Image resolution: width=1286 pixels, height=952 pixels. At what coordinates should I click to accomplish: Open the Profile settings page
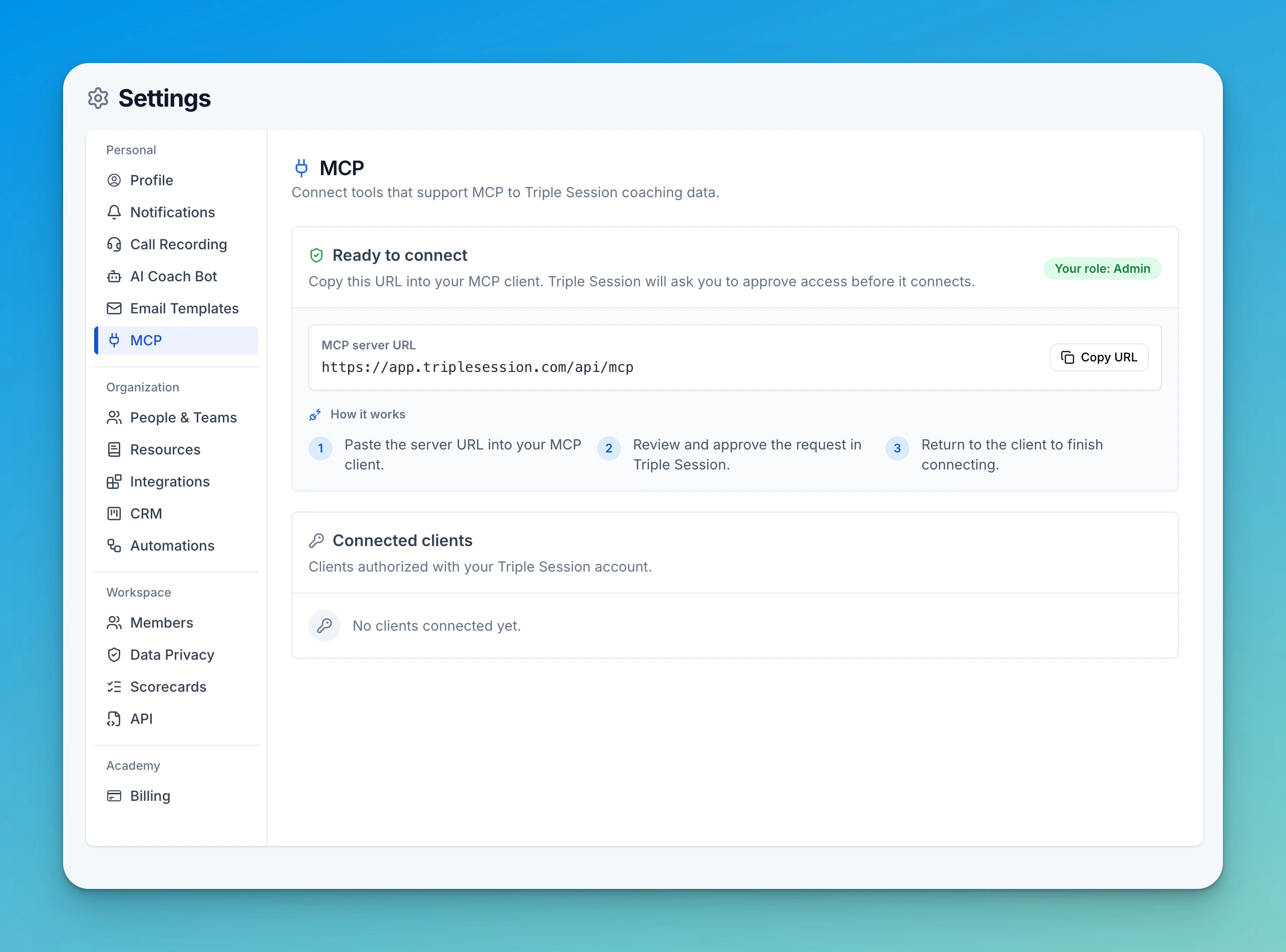(x=176, y=180)
